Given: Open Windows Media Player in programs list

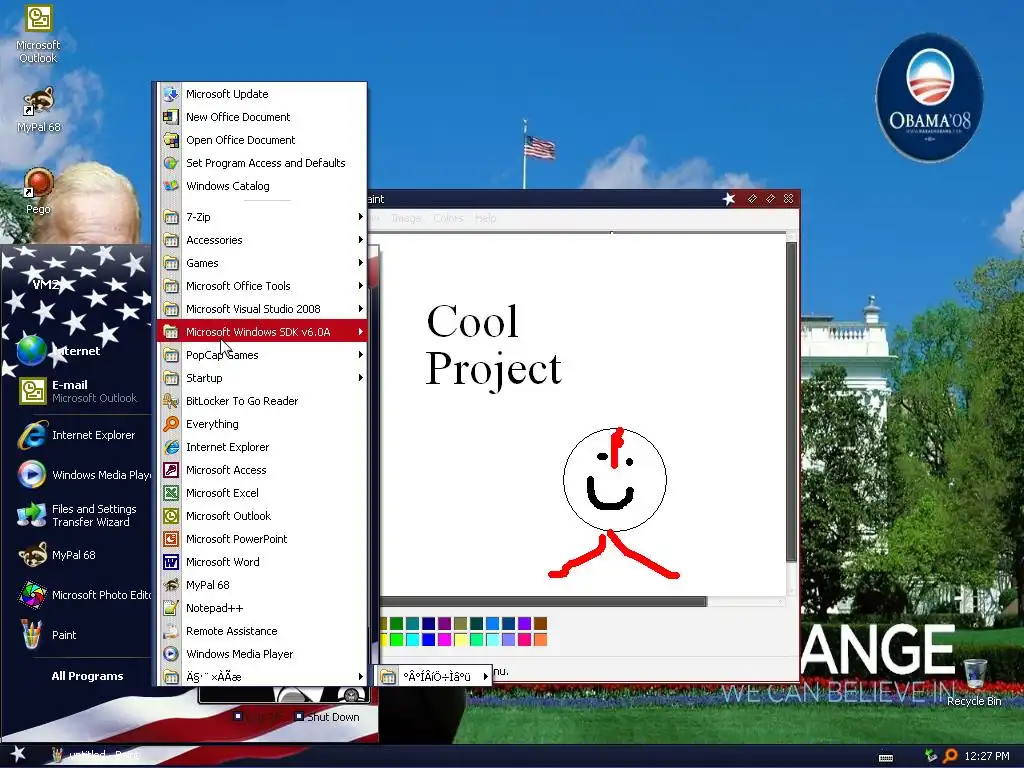Looking at the screenshot, I should pos(261,654).
